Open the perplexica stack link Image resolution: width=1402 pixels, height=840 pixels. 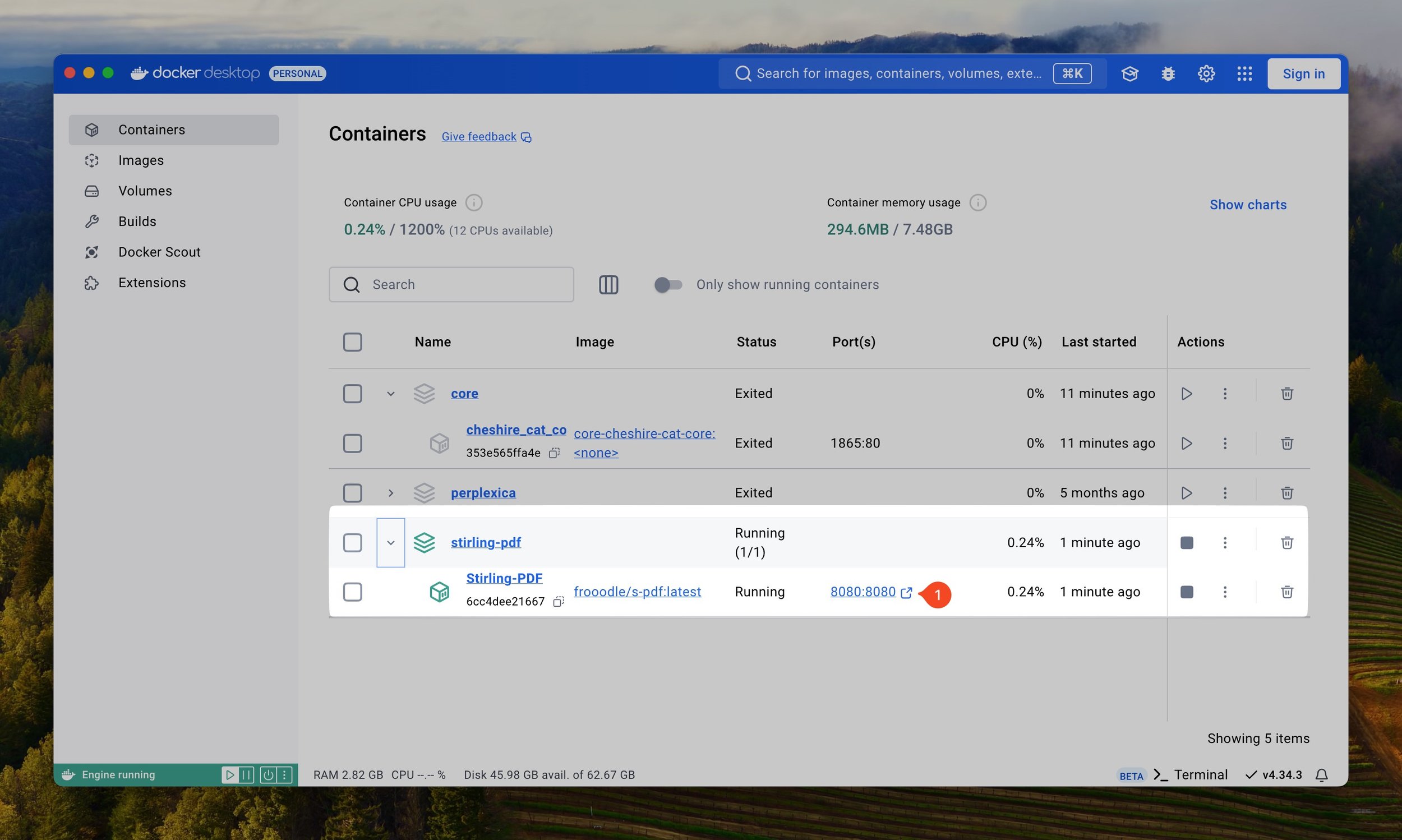(483, 493)
